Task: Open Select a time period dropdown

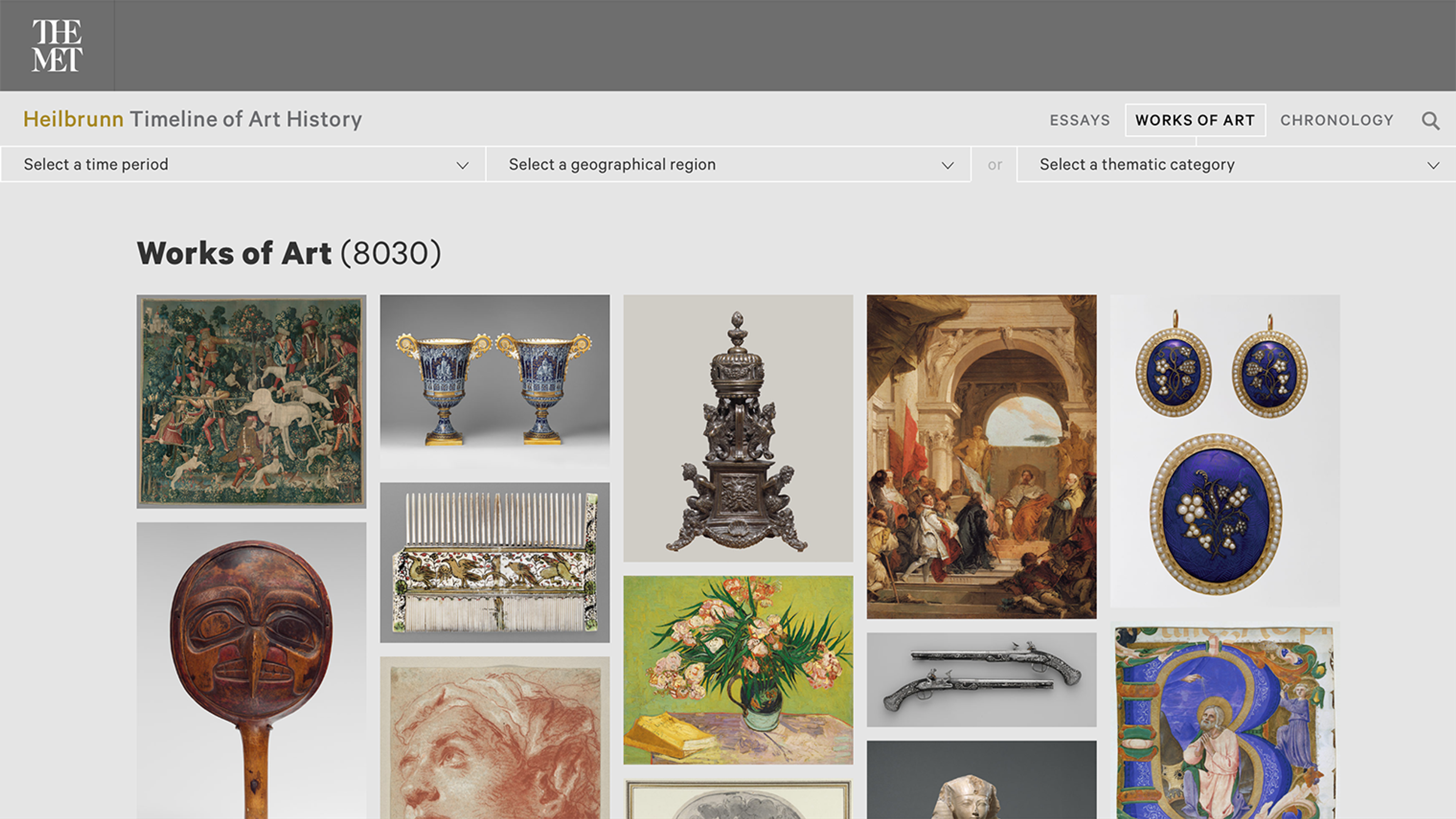Action: [x=243, y=165]
